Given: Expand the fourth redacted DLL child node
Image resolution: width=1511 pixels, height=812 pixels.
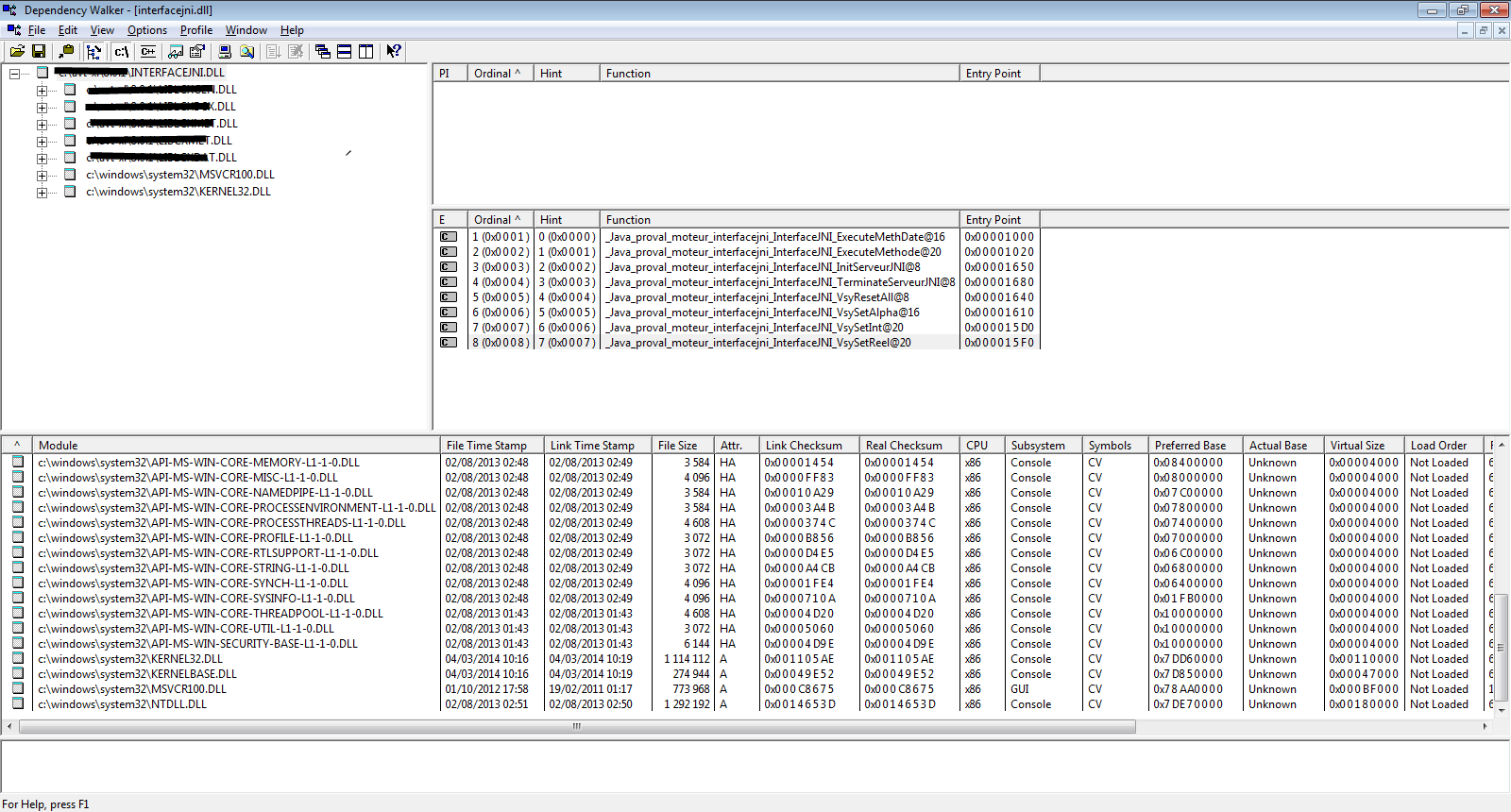Looking at the screenshot, I should point(42,141).
